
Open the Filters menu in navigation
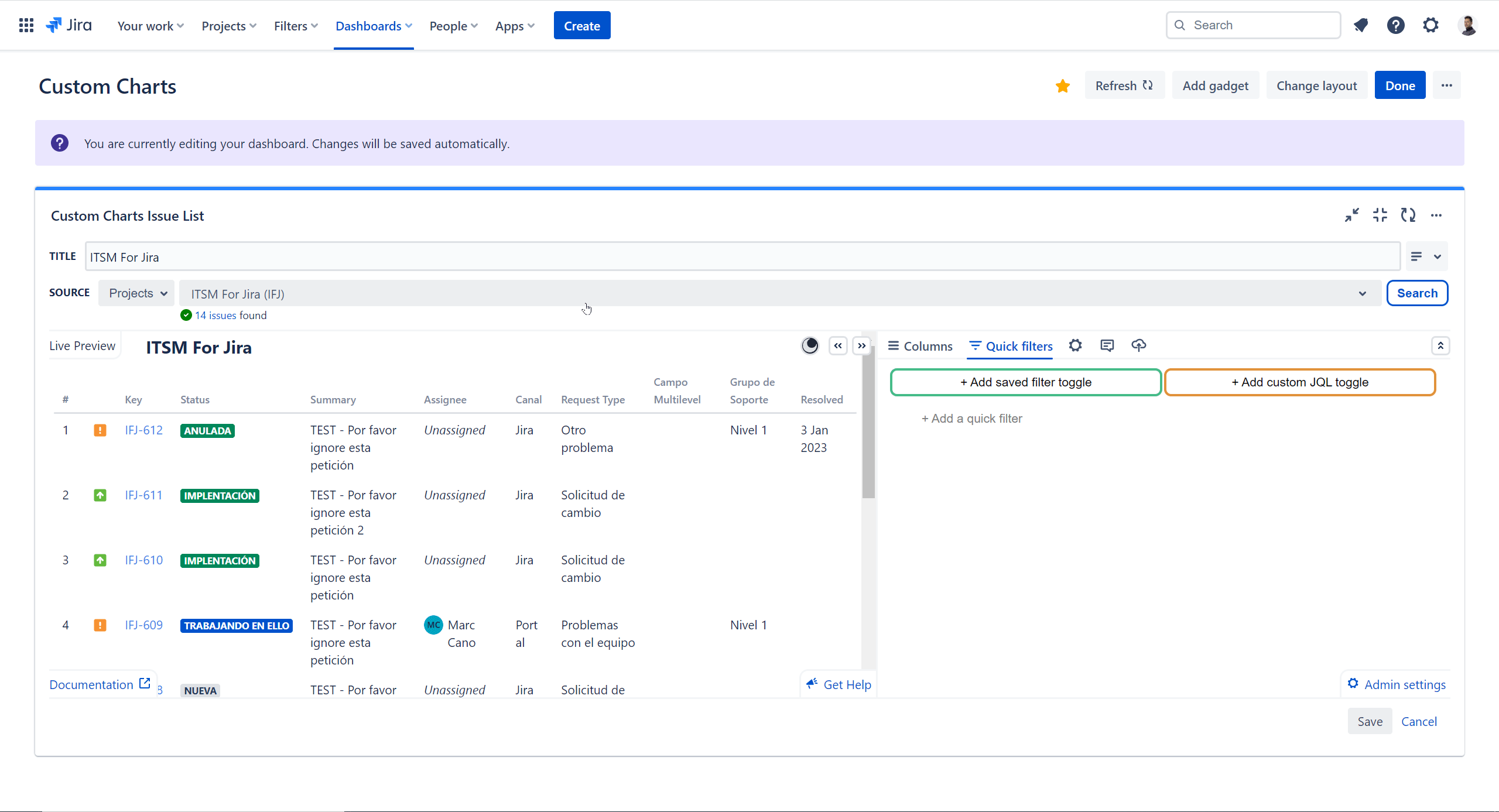tap(296, 26)
